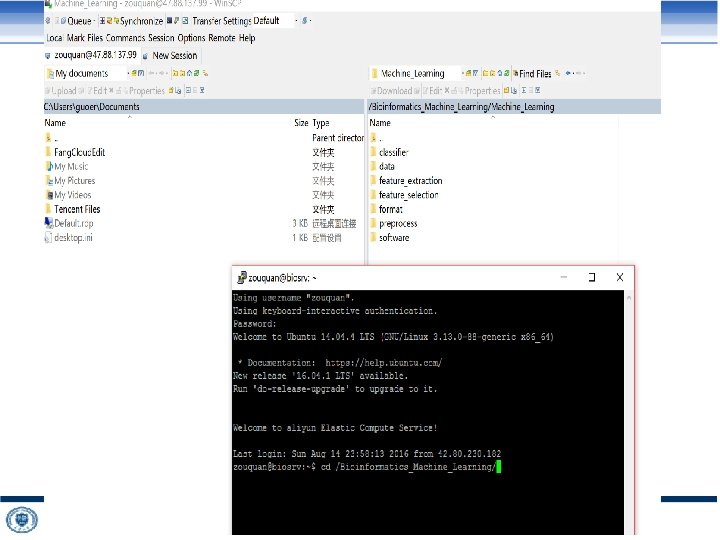Image resolution: width=720 pixels, height=540 pixels.
Task: Click the local panel Forward arrow
Action: 163,73
